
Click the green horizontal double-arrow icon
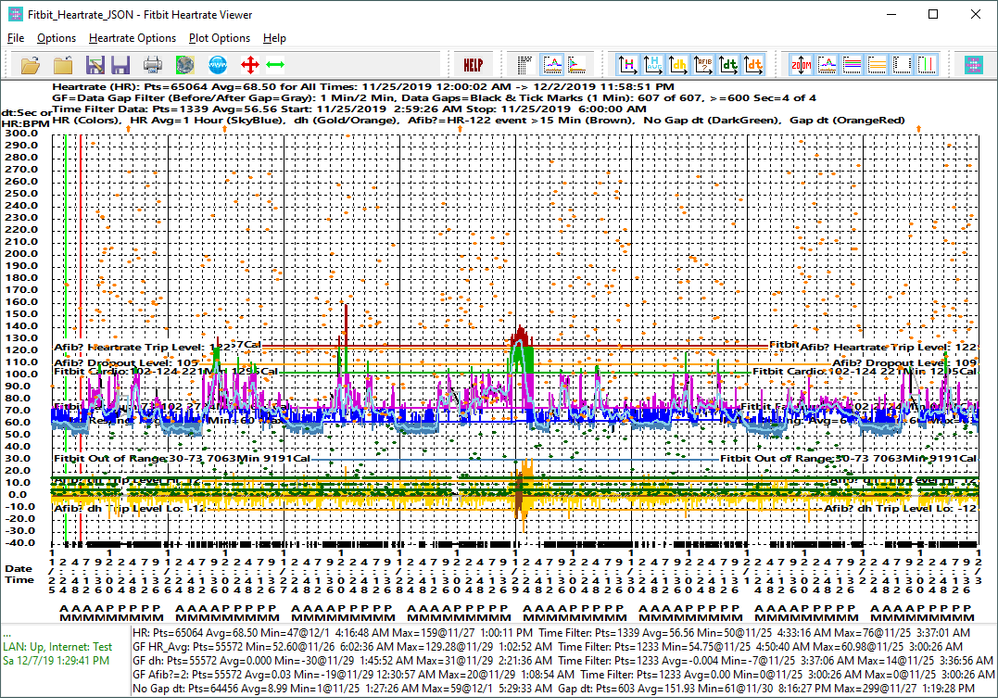(275, 65)
